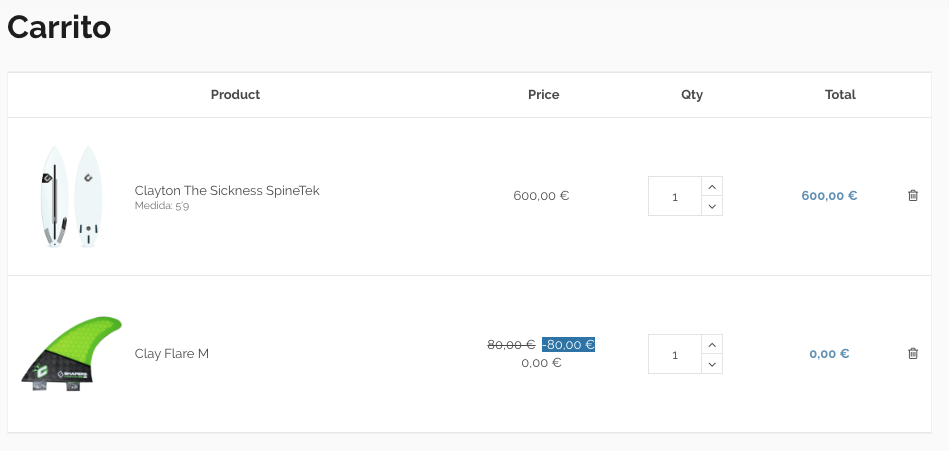Viewport: 949px width, 451px height.
Task: Click the Carrito page heading
Action: click(59, 27)
